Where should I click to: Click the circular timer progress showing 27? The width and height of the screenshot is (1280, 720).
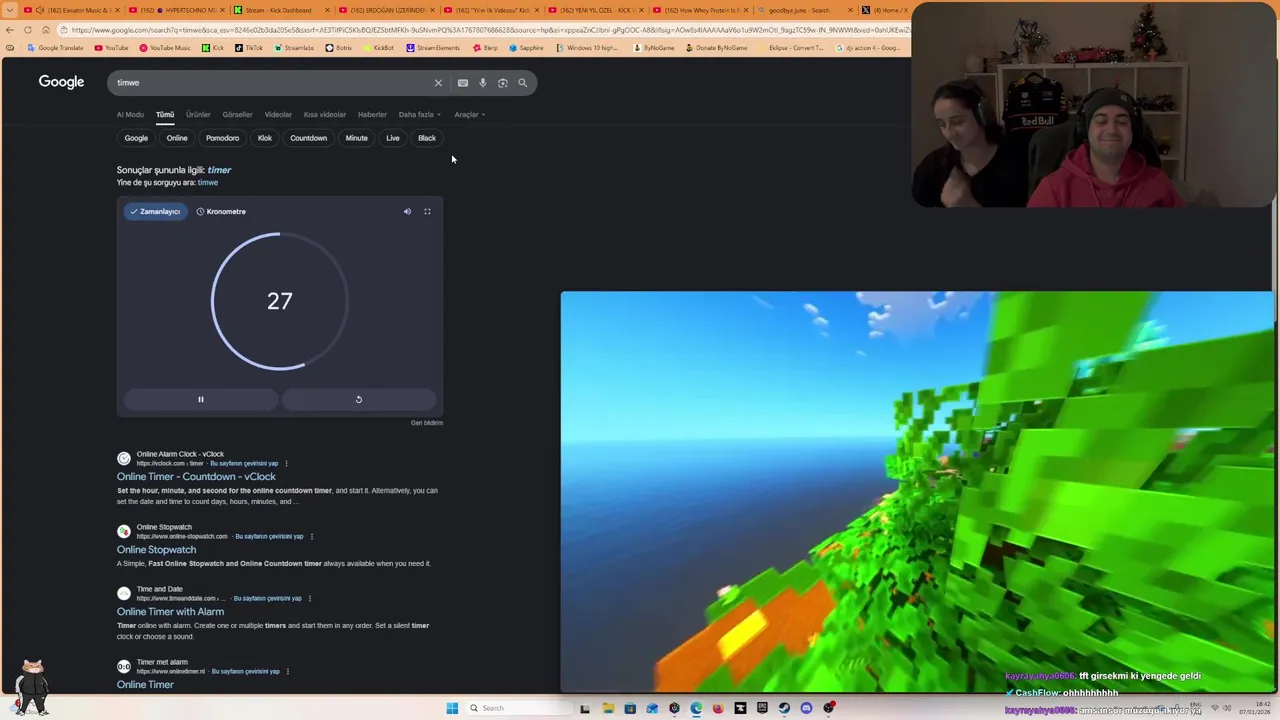pos(279,301)
